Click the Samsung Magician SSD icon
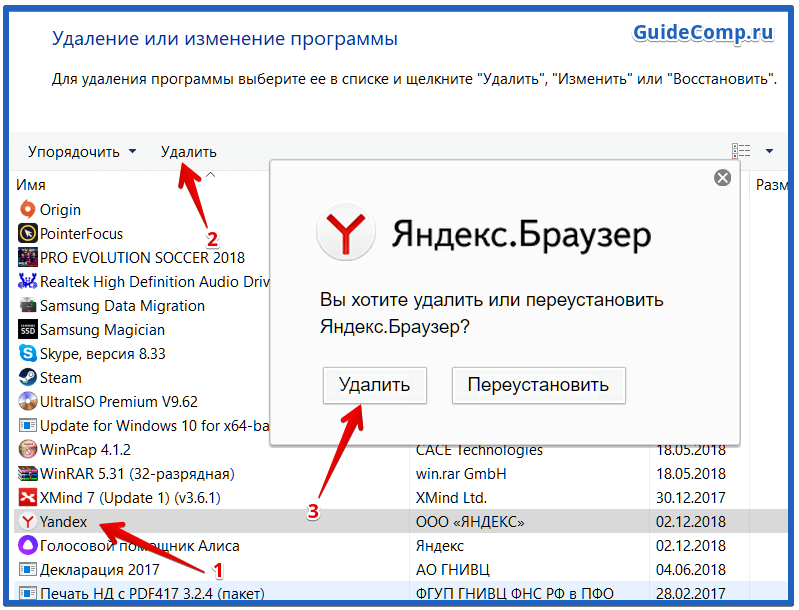The image size is (799, 610). click(x=28, y=330)
